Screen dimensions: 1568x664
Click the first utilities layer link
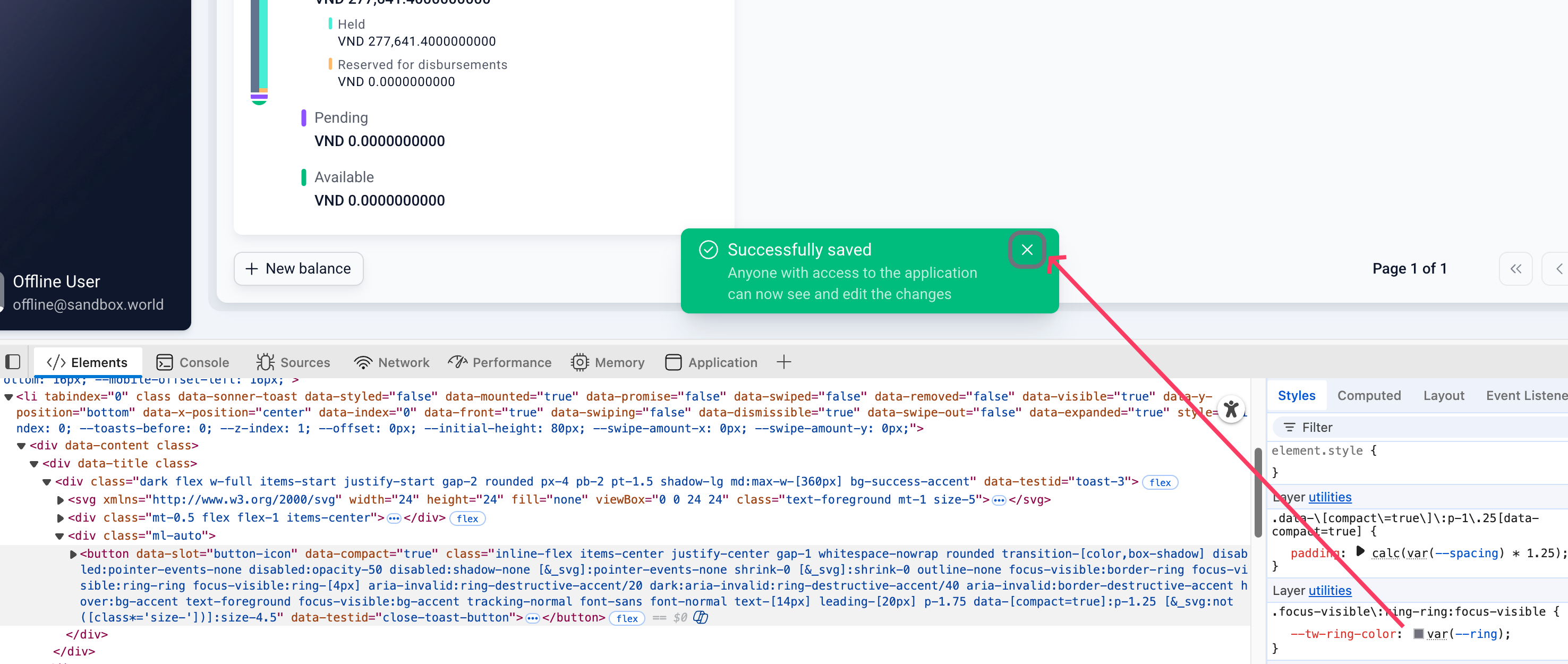(1330, 497)
